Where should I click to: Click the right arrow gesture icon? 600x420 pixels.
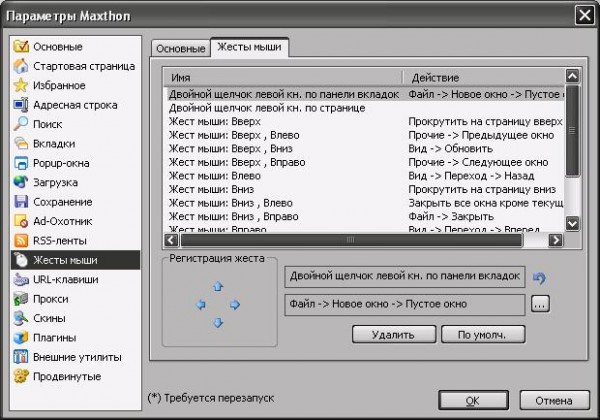[x=235, y=304]
